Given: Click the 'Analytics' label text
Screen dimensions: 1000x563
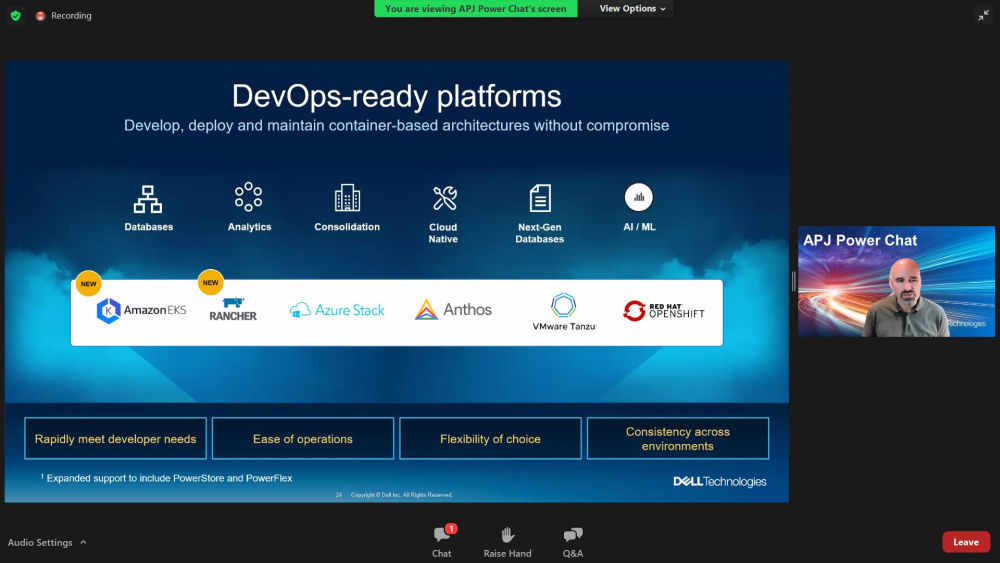Looking at the screenshot, I should (x=249, y=227).
